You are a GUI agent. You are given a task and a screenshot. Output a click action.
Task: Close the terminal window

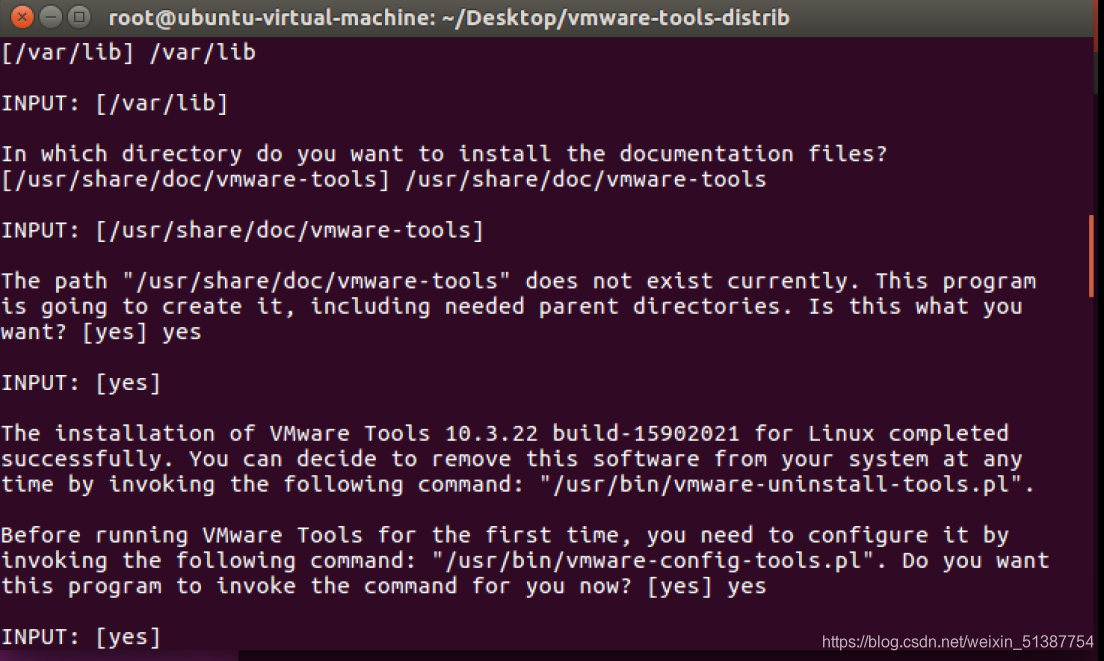(x=22, y=17)
